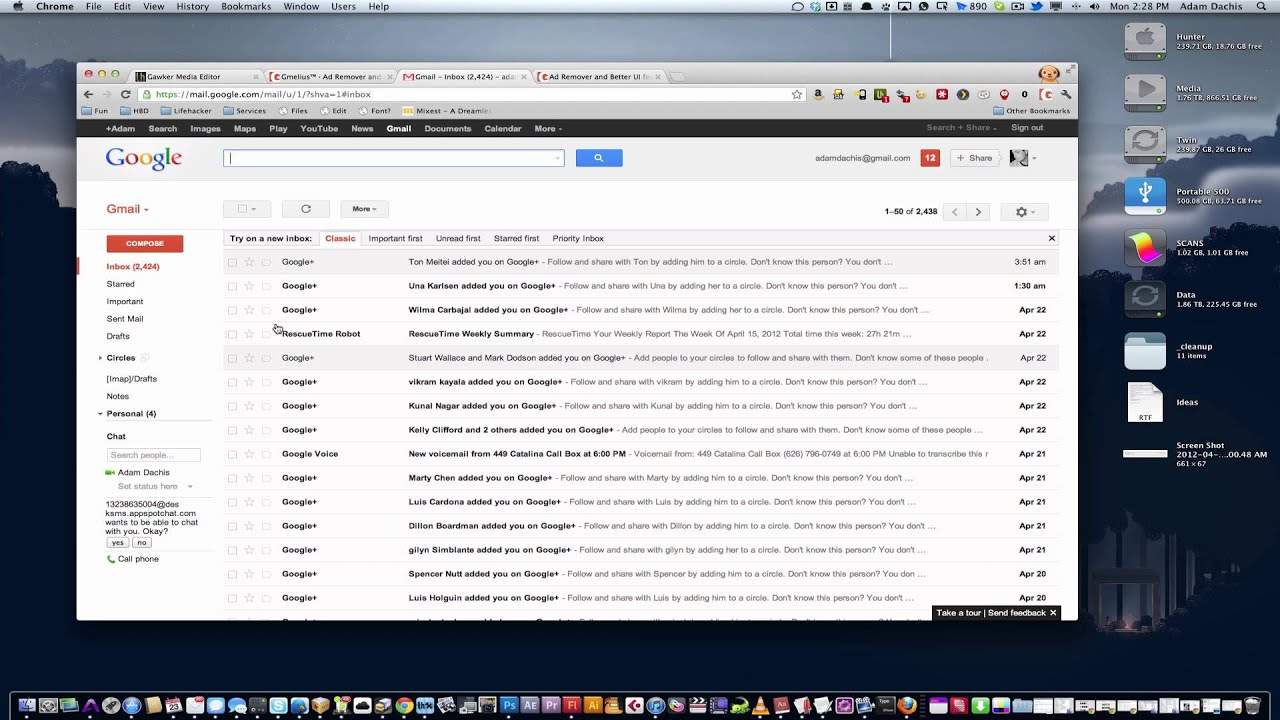
Task: Click the Call phone icon in chat
Action: (111, 559)
